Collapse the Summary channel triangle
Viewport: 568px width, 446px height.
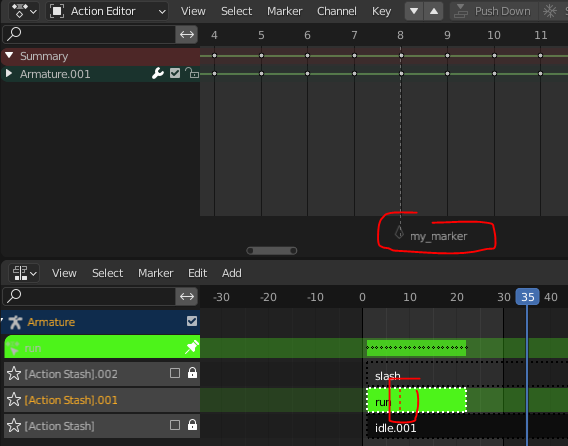(9, 55)
